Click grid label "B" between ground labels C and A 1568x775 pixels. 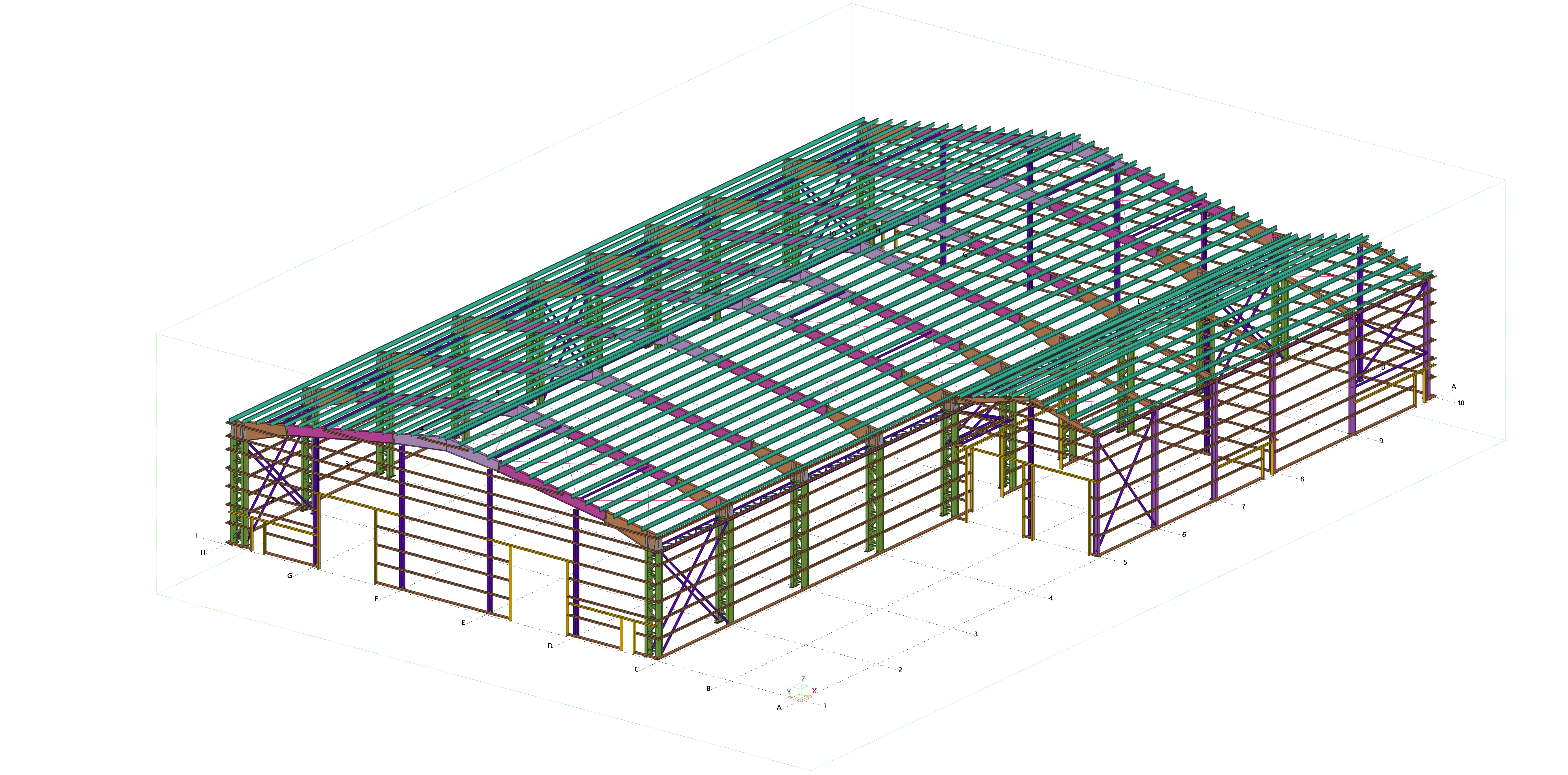tap(708, 689)
